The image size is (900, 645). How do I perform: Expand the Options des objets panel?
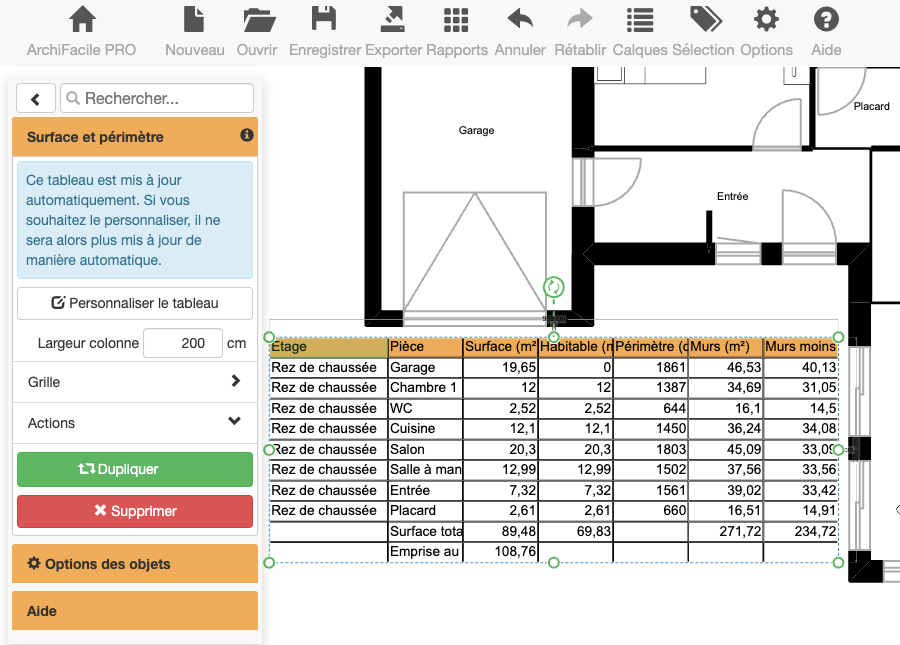pyautogui.click(x=135, y=564)
